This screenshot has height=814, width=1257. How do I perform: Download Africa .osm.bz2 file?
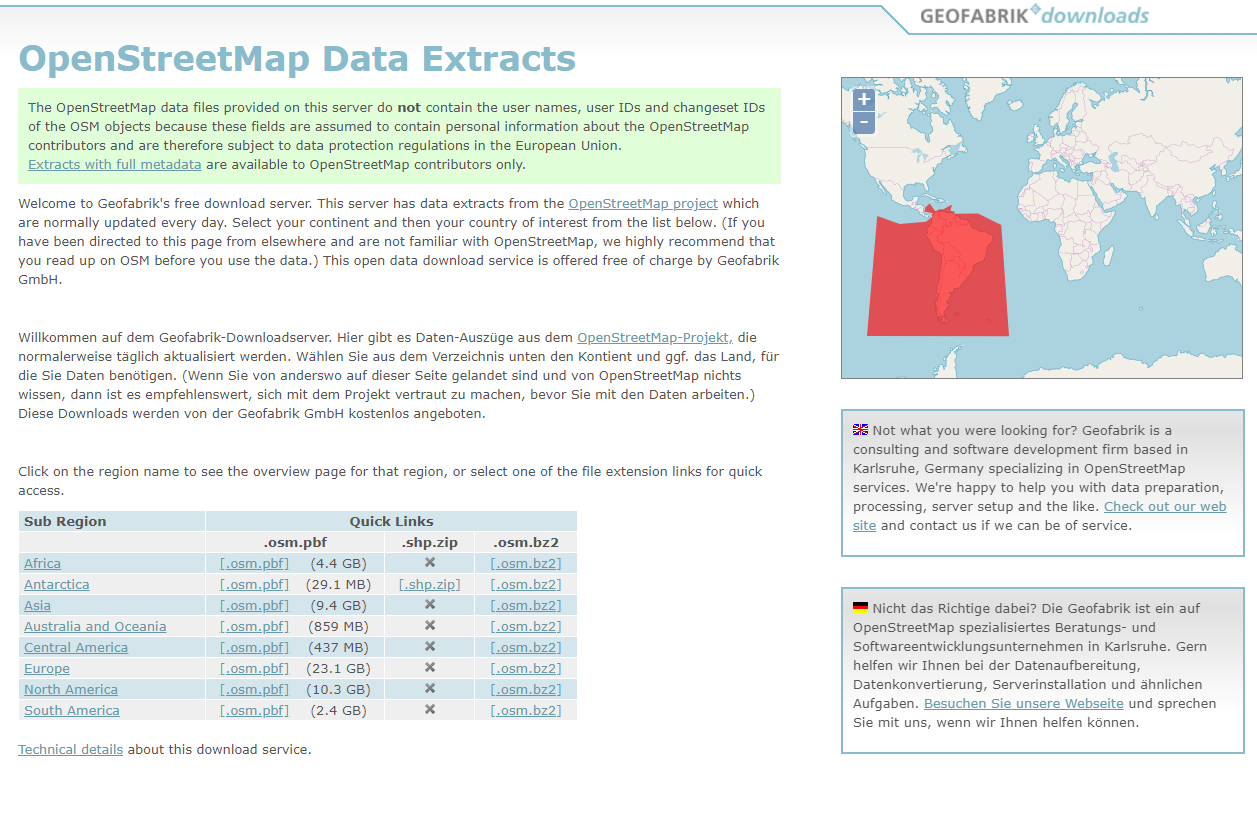pyautogui.click(x=526, y=564)
